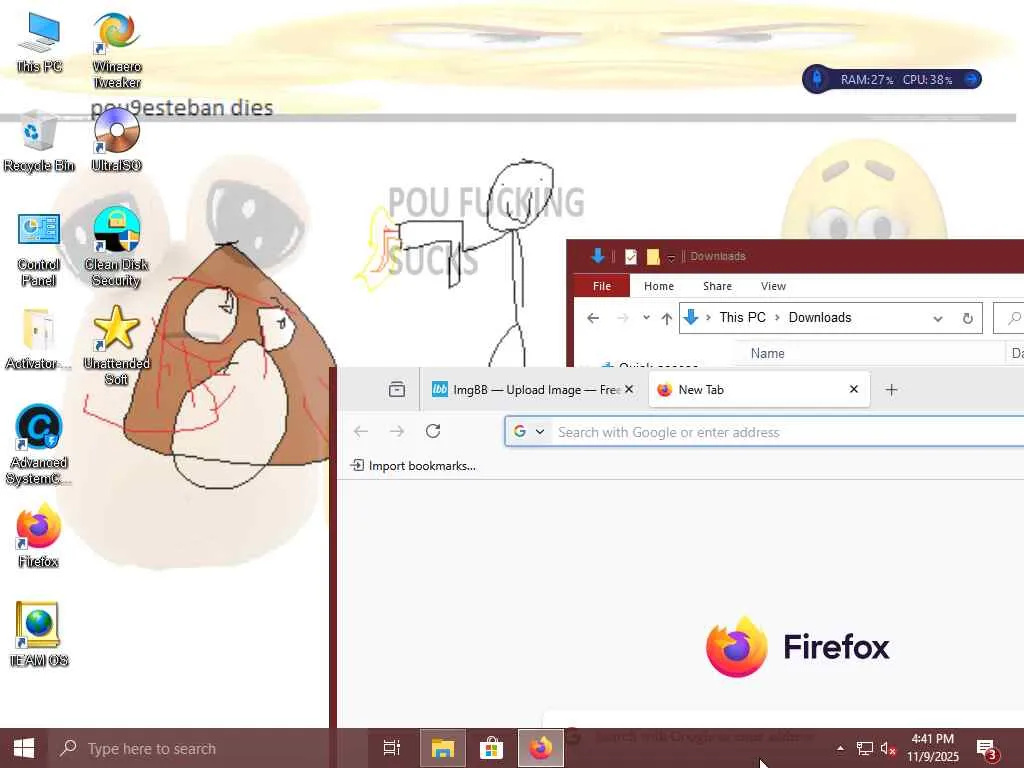Click the RAM CPU monitor widget arrow

(971, 80)
